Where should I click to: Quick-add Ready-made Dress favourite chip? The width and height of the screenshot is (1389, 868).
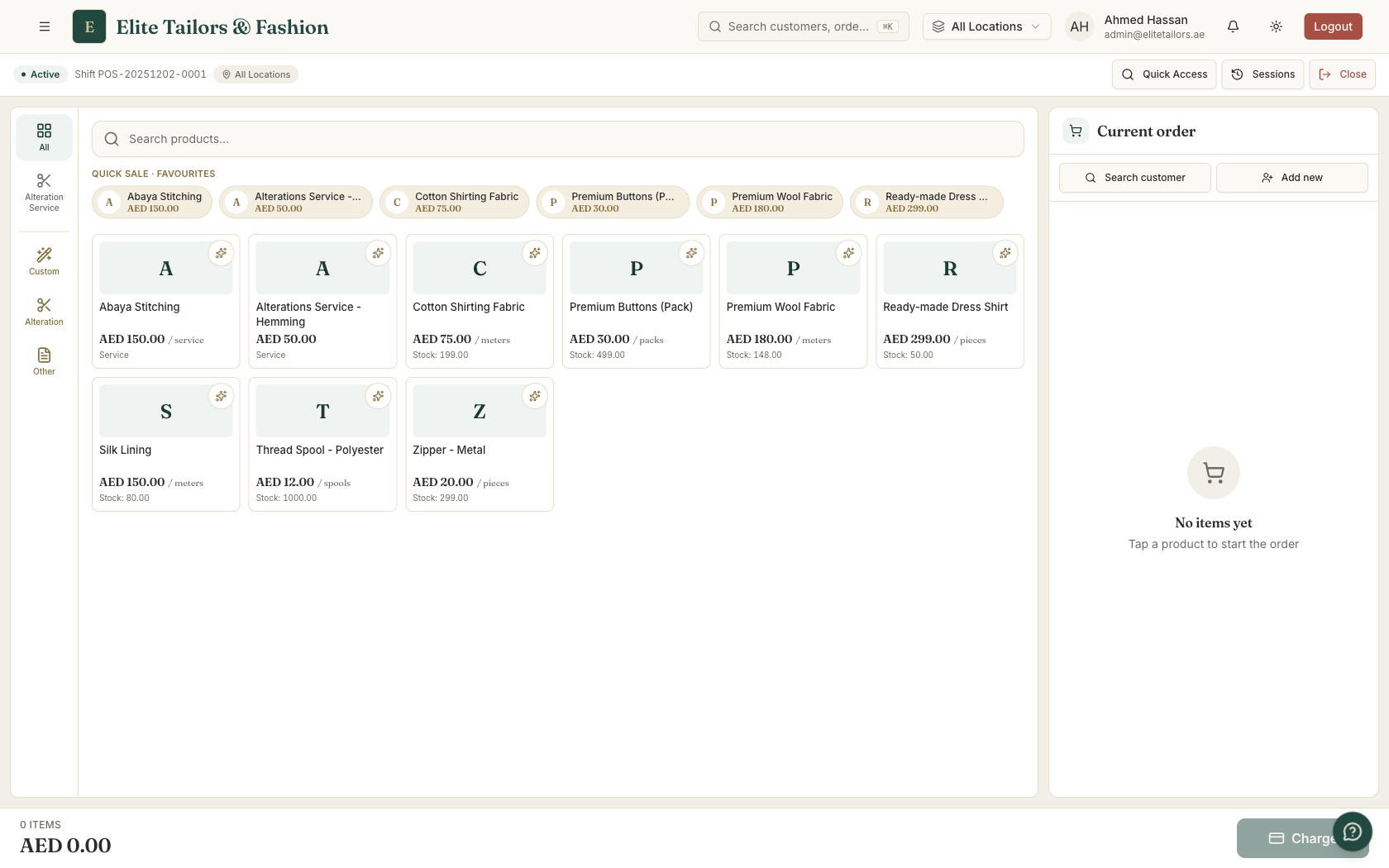click(x=927, y=203)
